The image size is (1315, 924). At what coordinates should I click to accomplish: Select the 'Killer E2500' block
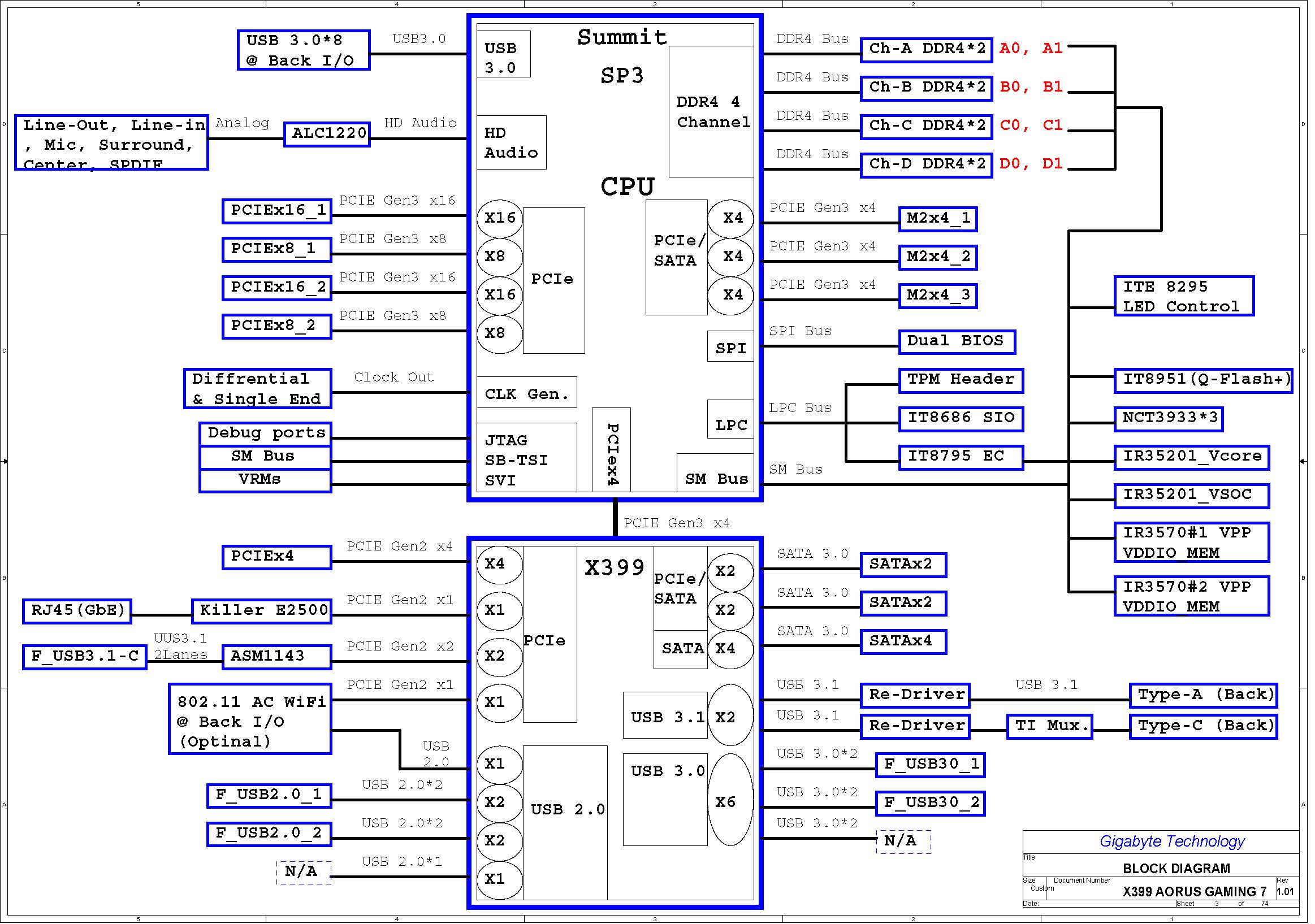tap(262, 611)
